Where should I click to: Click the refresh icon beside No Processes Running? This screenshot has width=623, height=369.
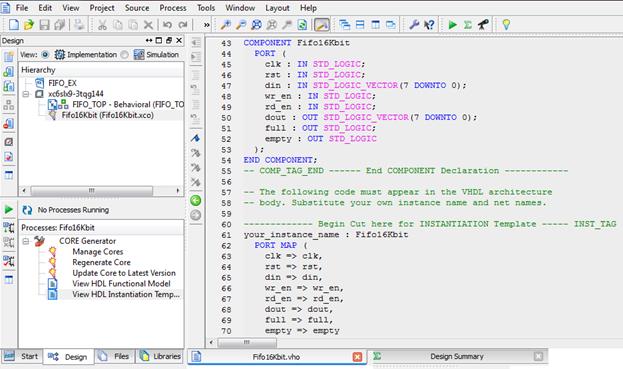click(27, 210)
